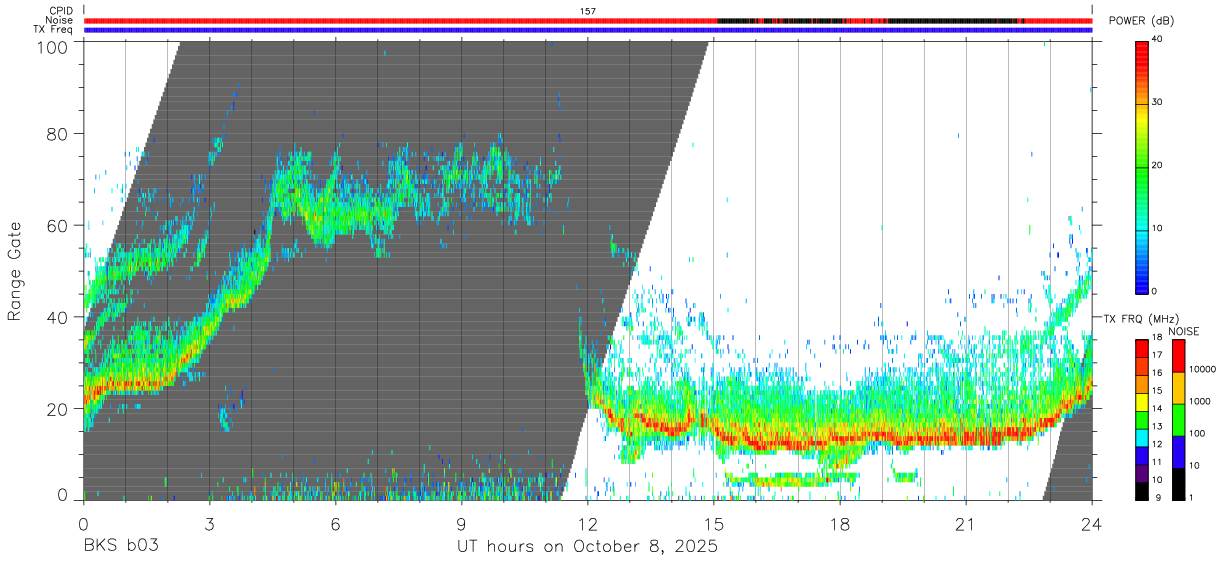Screen dimensions: 1228x567
Task: Click the 15 tick on the UT hours axis
Action: (713, 524)
